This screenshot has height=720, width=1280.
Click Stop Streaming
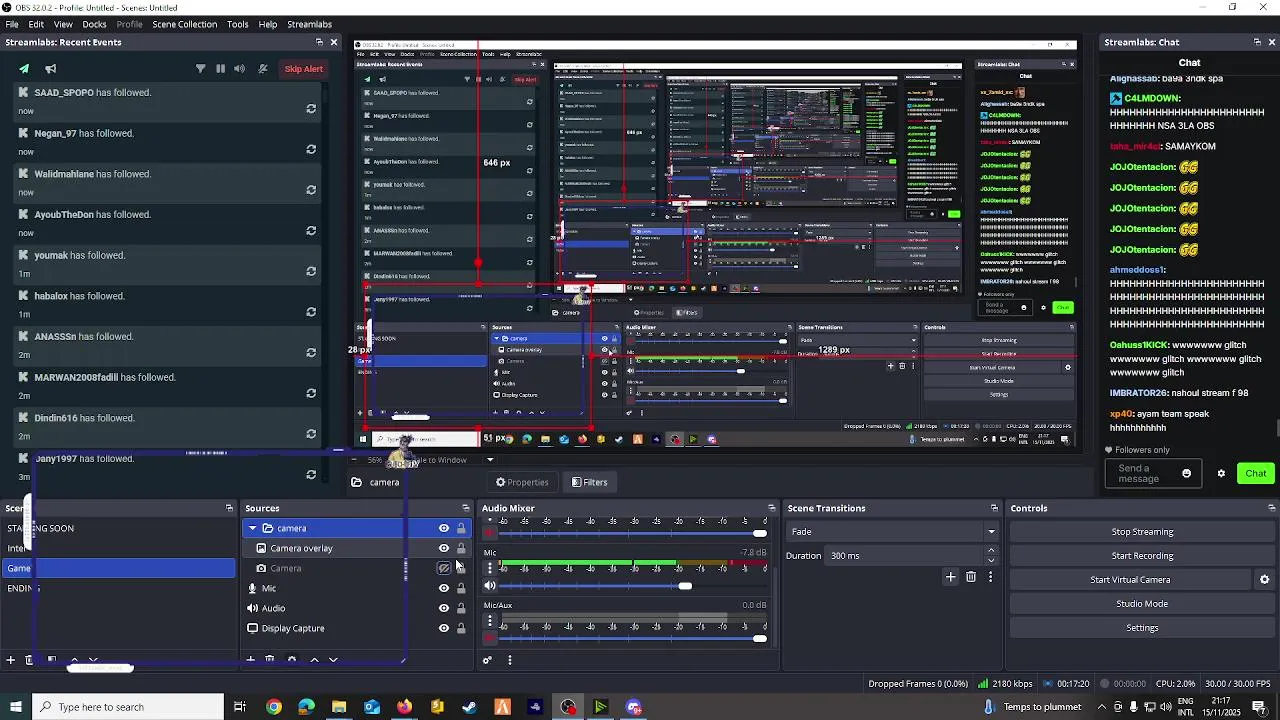click(x=1142, y=532)
